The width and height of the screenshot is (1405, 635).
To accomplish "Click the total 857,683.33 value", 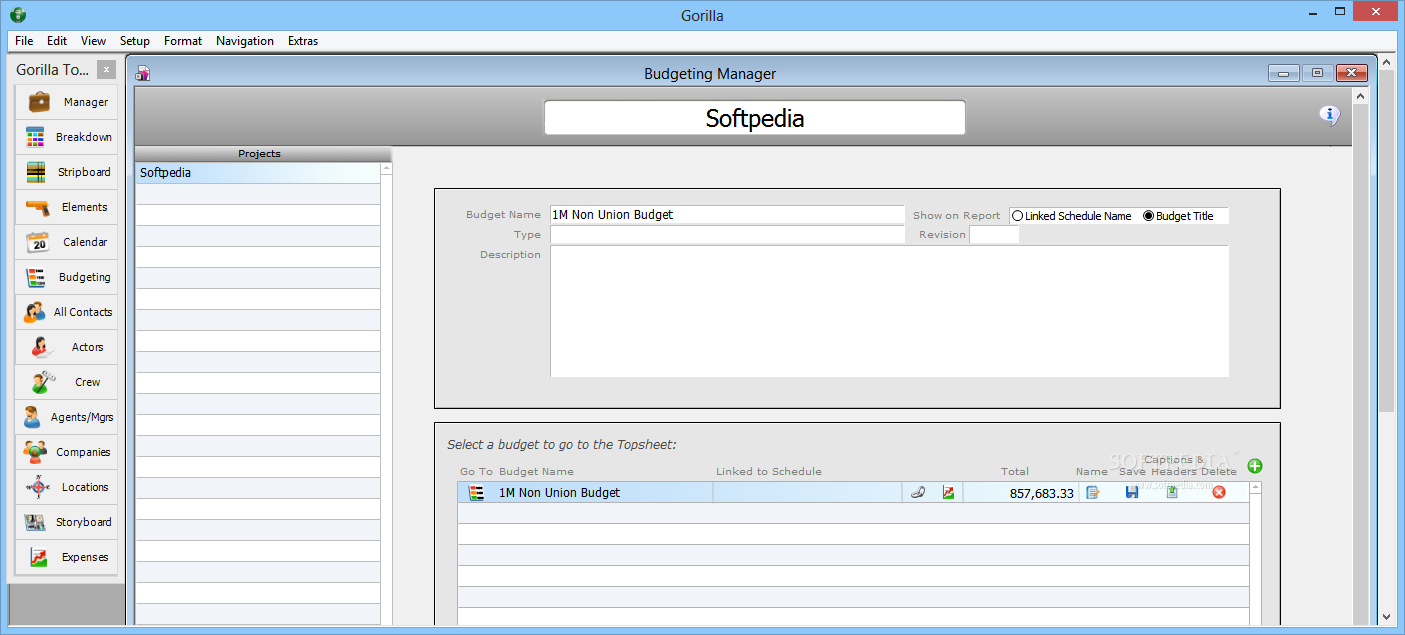I will coord(1041,493).
